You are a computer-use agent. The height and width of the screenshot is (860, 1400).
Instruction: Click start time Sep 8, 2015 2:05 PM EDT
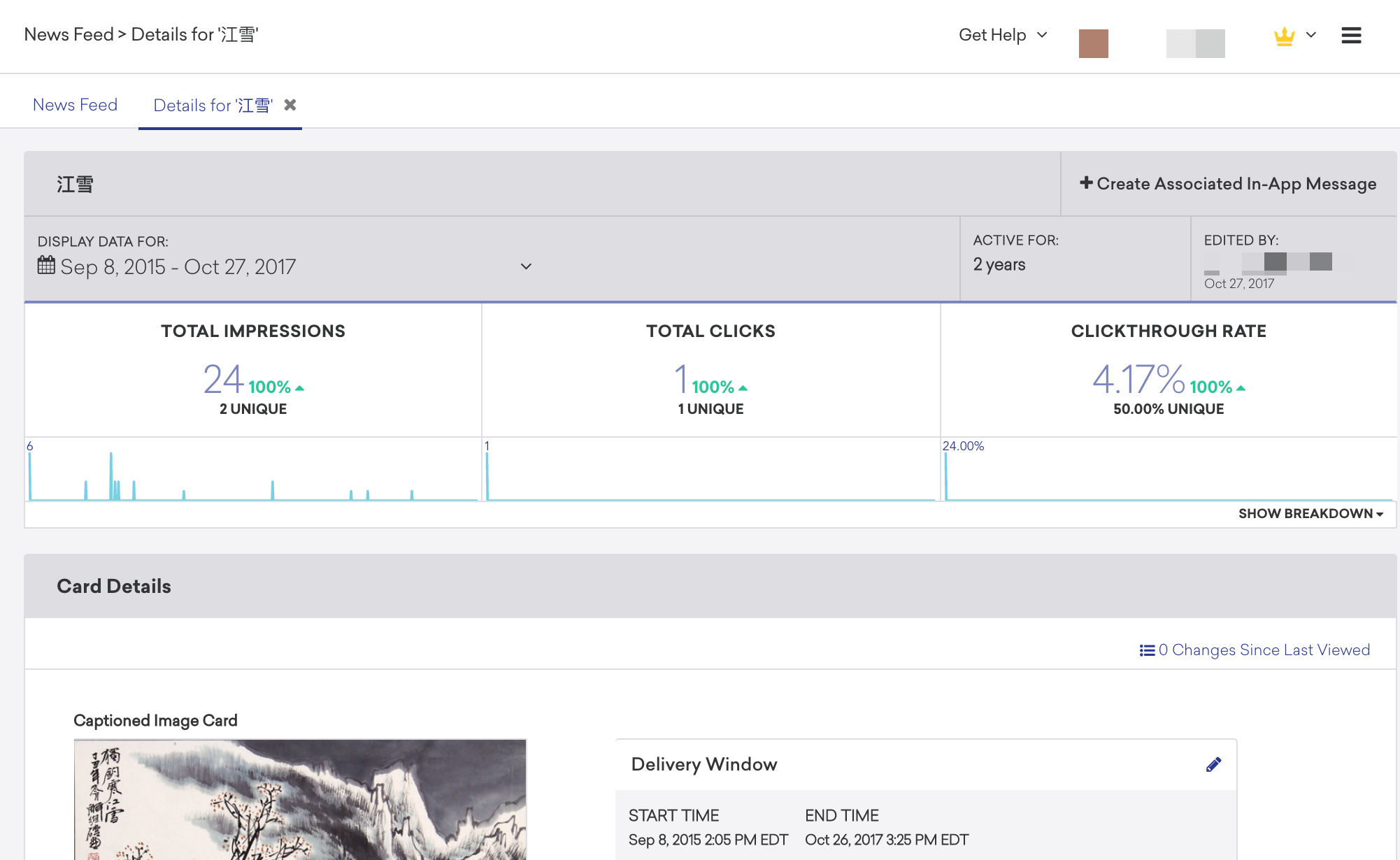tap(708, 840)
